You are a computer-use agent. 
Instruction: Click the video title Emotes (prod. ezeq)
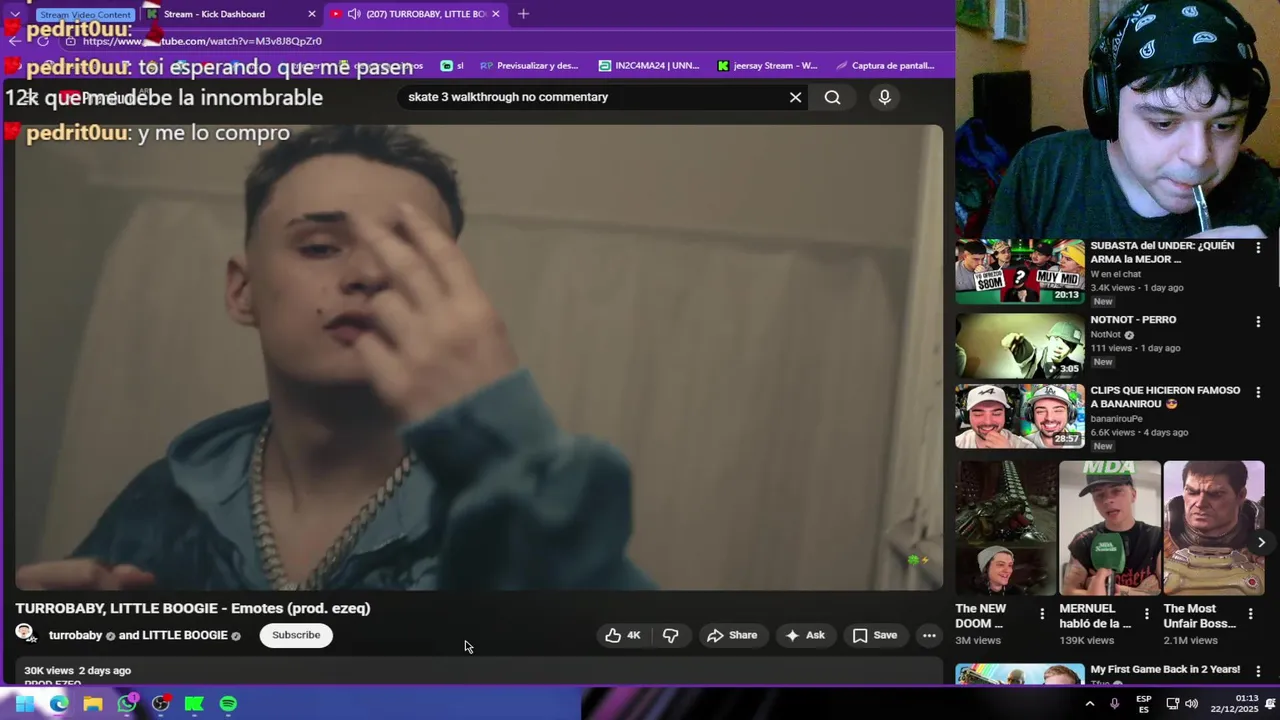click(193, 608)
